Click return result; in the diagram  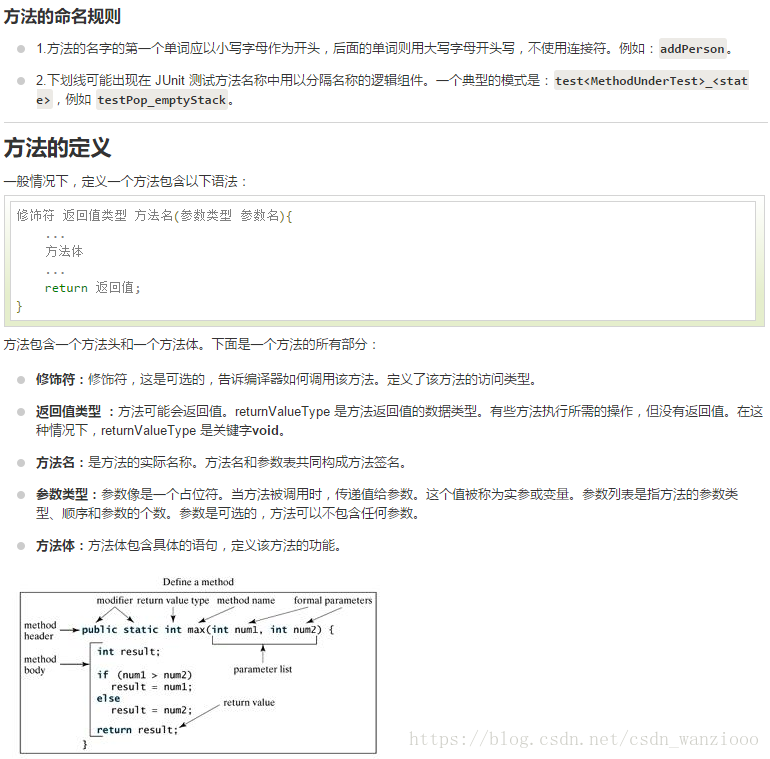click(137, 730)
